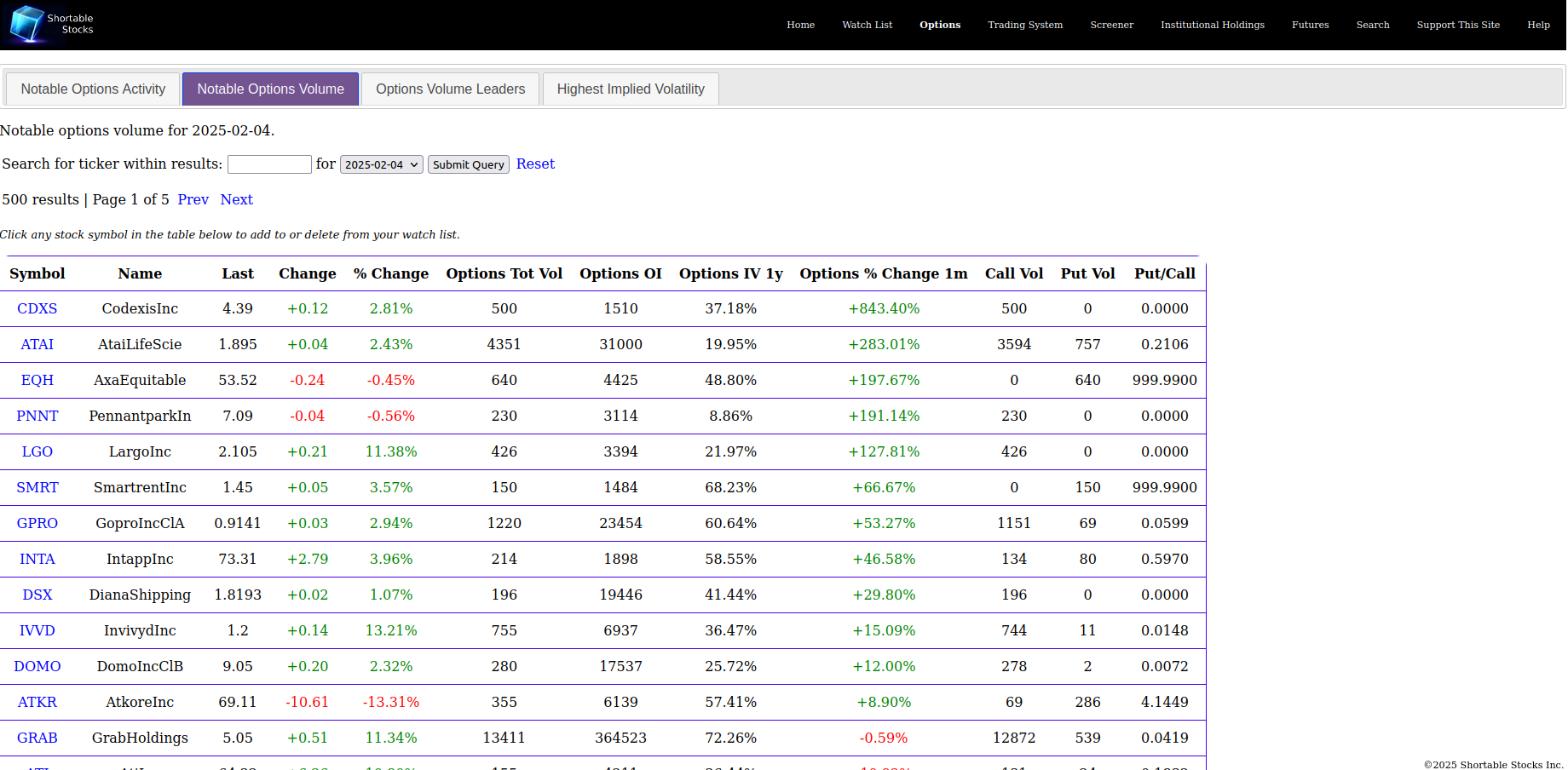Open the Search menu item
The width and height of the screenshot is (1568, 770).
tap(1373, 25)
